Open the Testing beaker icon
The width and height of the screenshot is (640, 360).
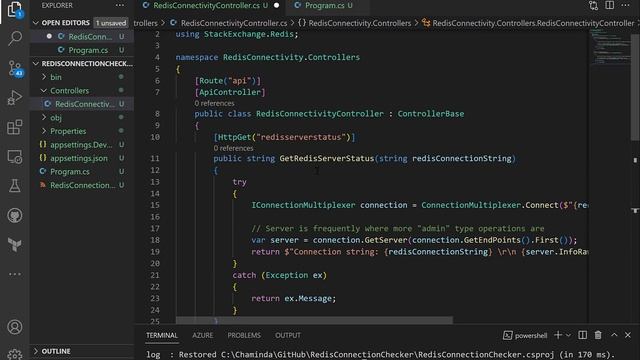(x=15, y=186)
